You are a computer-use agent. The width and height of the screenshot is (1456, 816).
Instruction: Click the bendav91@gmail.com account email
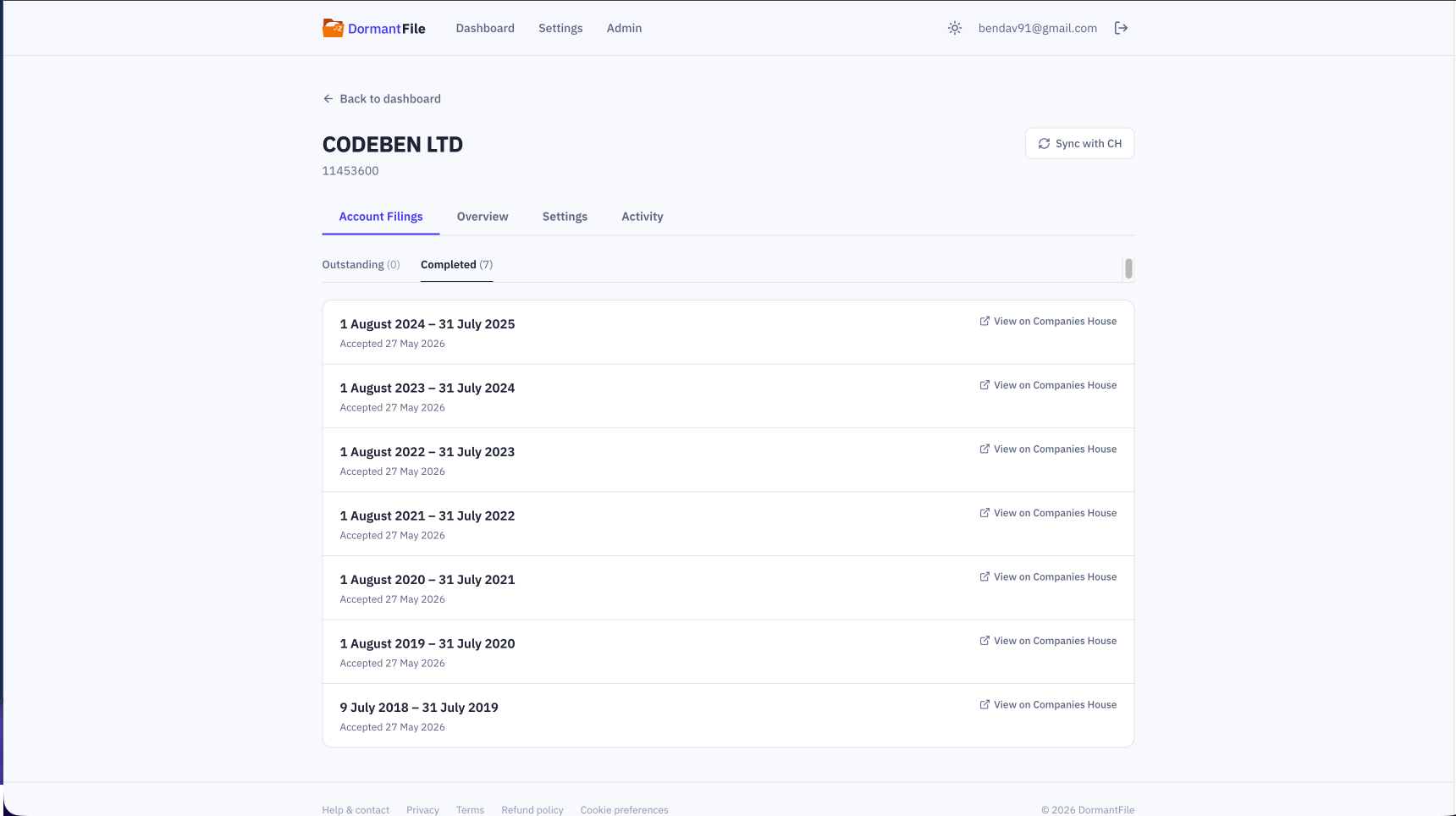tap(1038, 28)
